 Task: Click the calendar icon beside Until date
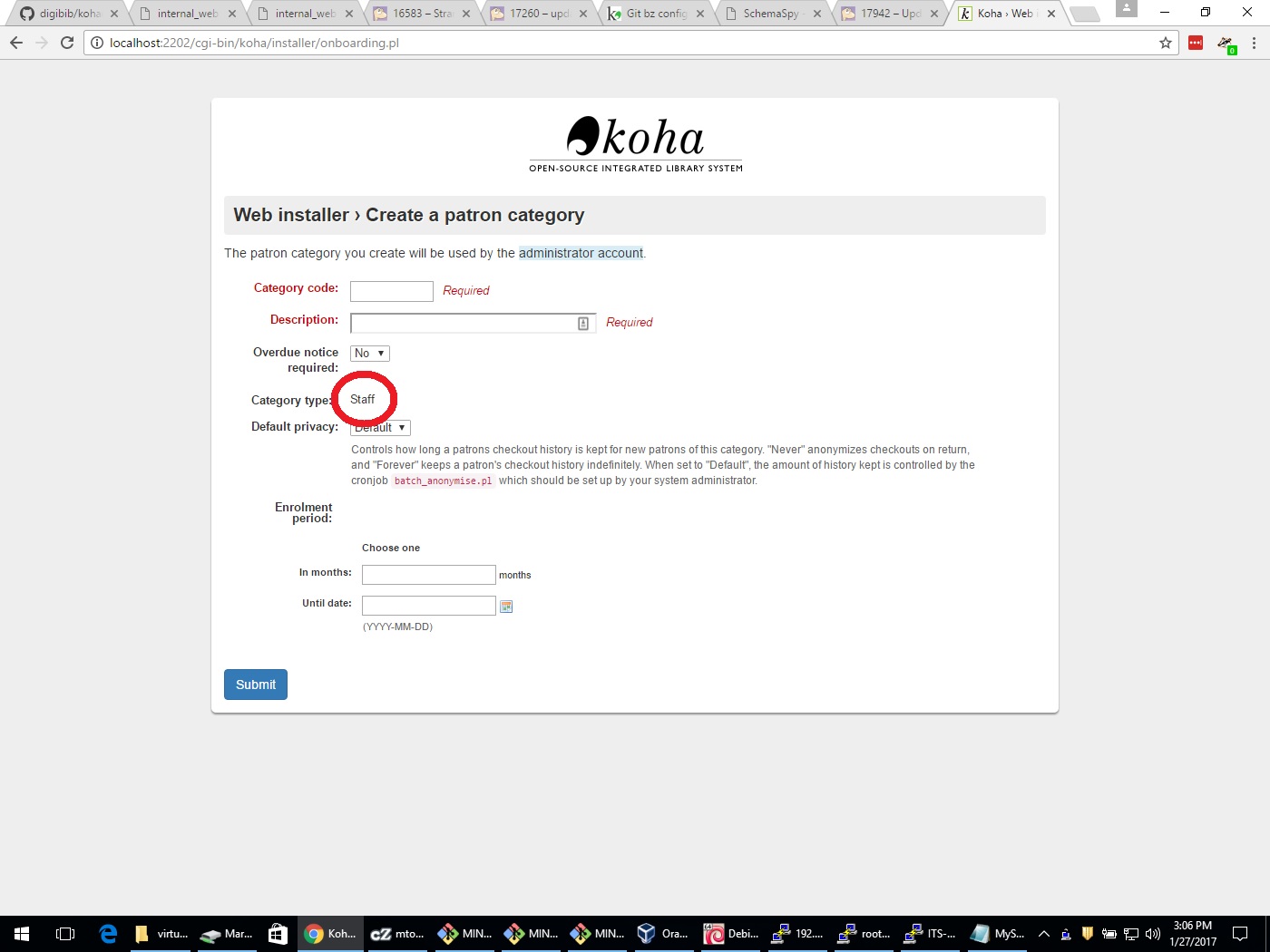click(506, 607)
